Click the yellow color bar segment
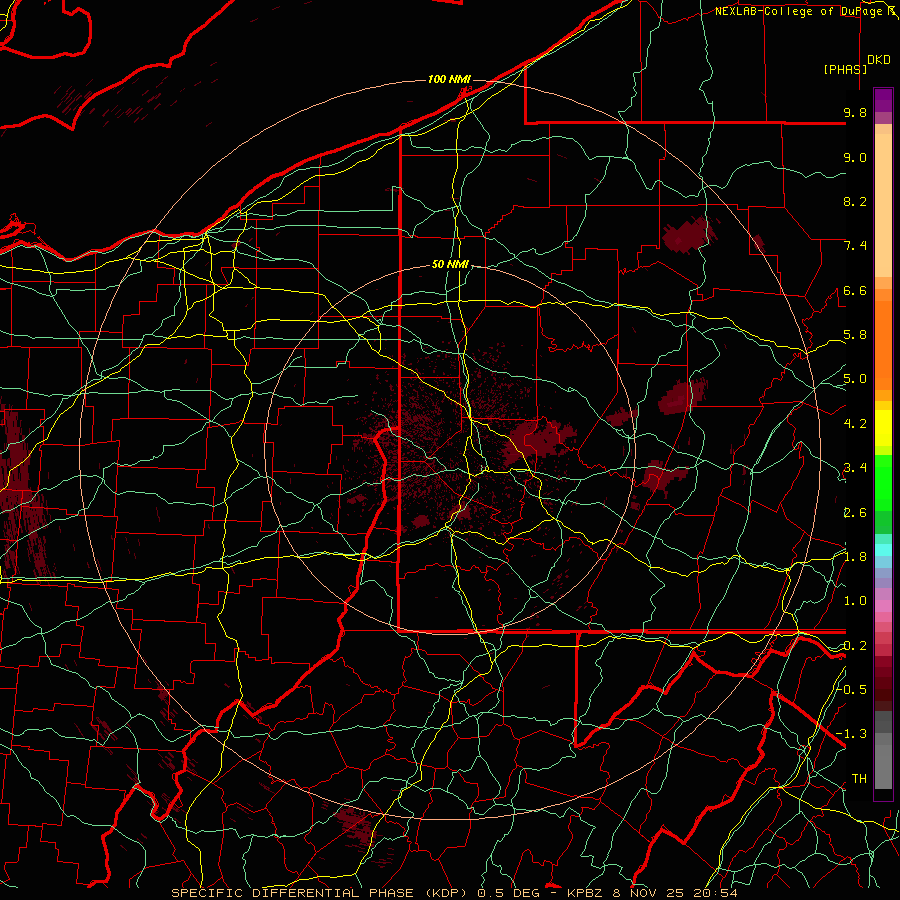 point(883,428)
